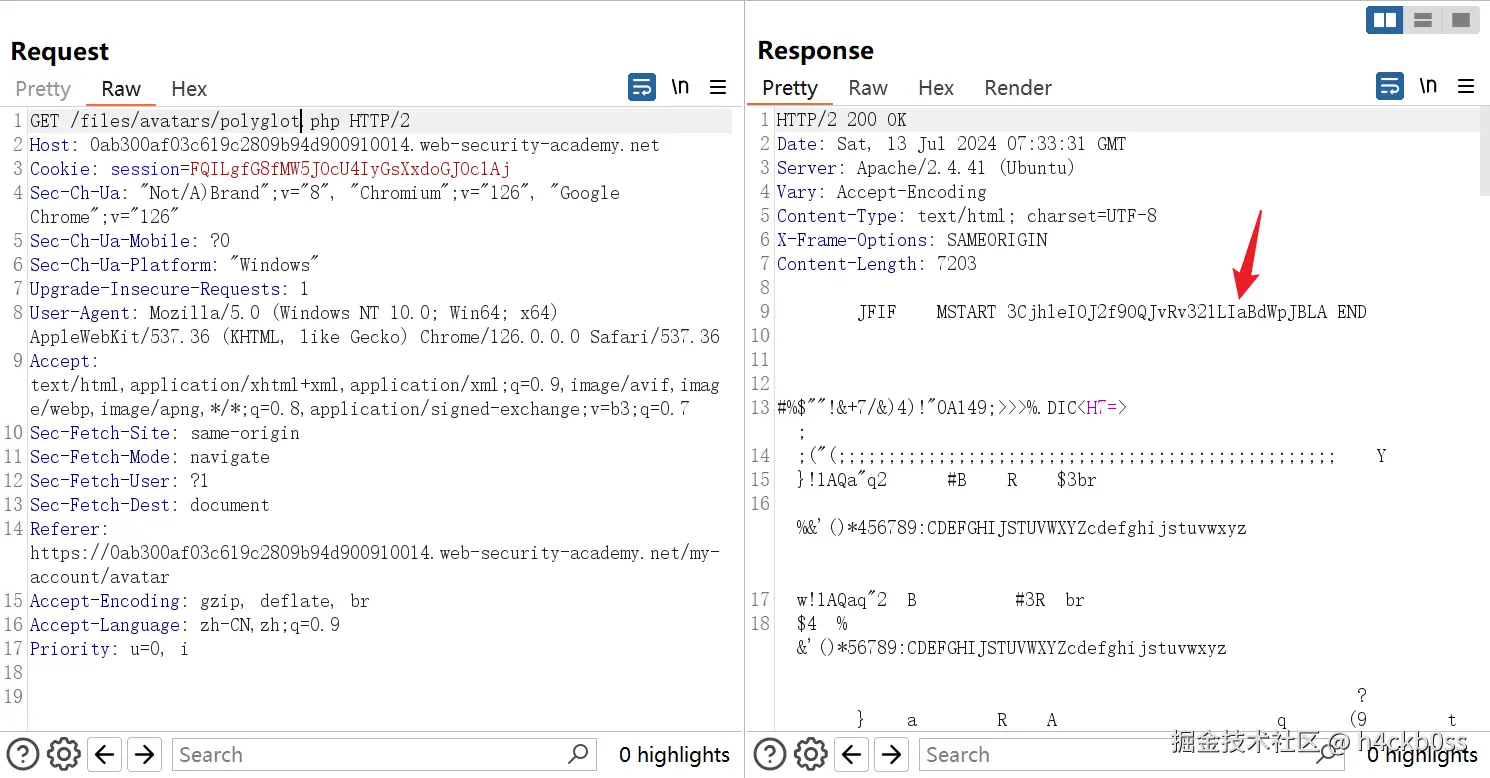The height and width of the screenshot is (778, 1490).
Task: Switch Request view to Hex tab
Action: click(x=189, y=89)
